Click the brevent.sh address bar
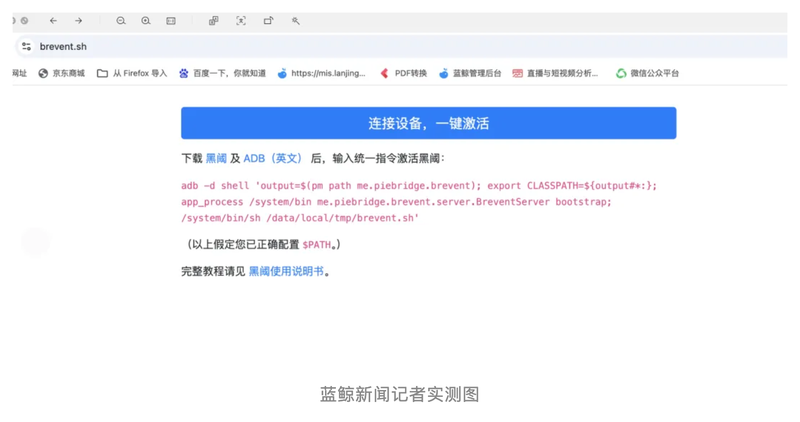800x422 pixels. [400, 46]
